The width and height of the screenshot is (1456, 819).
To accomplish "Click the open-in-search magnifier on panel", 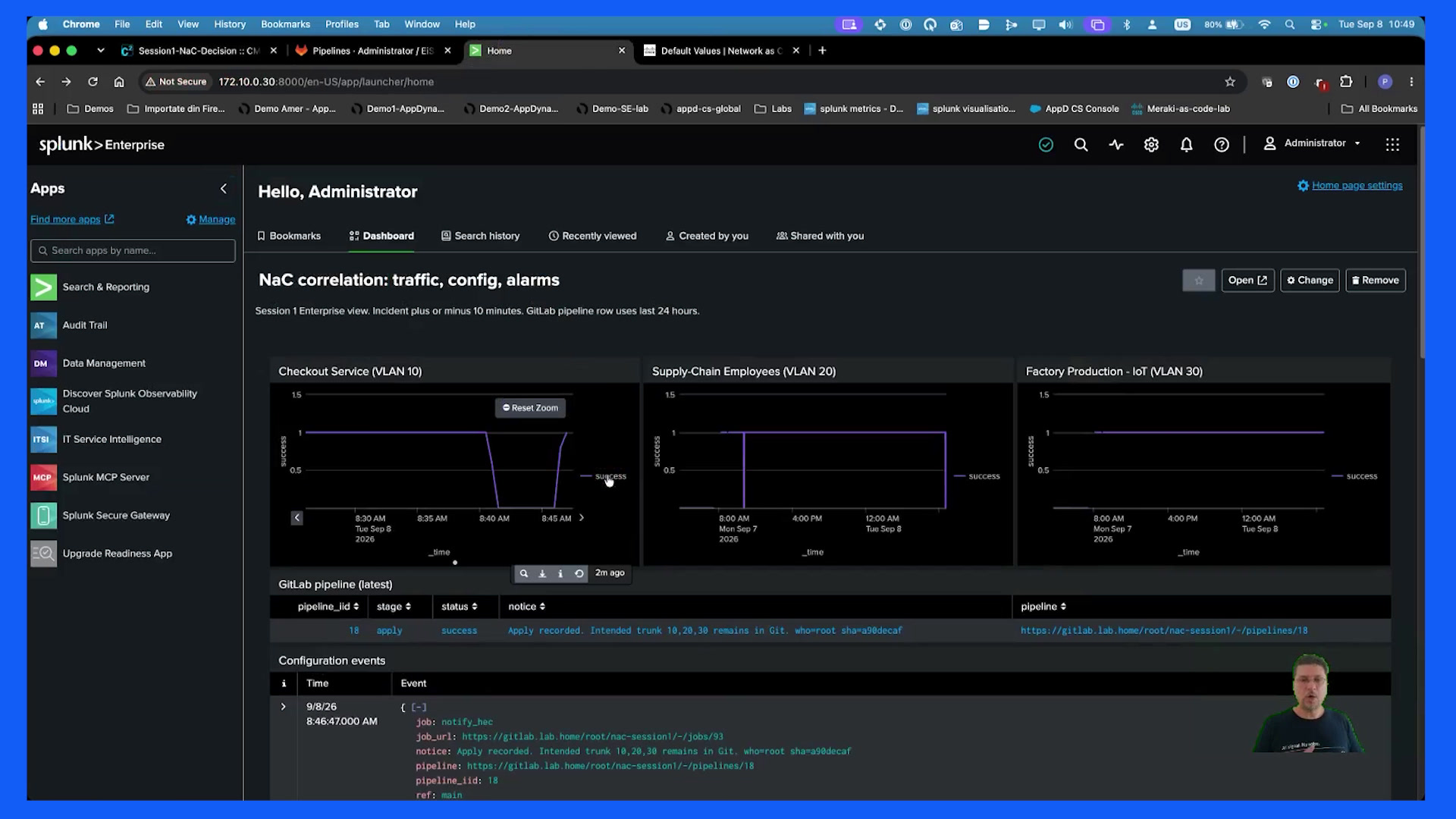I will click(x=524, y=573).
